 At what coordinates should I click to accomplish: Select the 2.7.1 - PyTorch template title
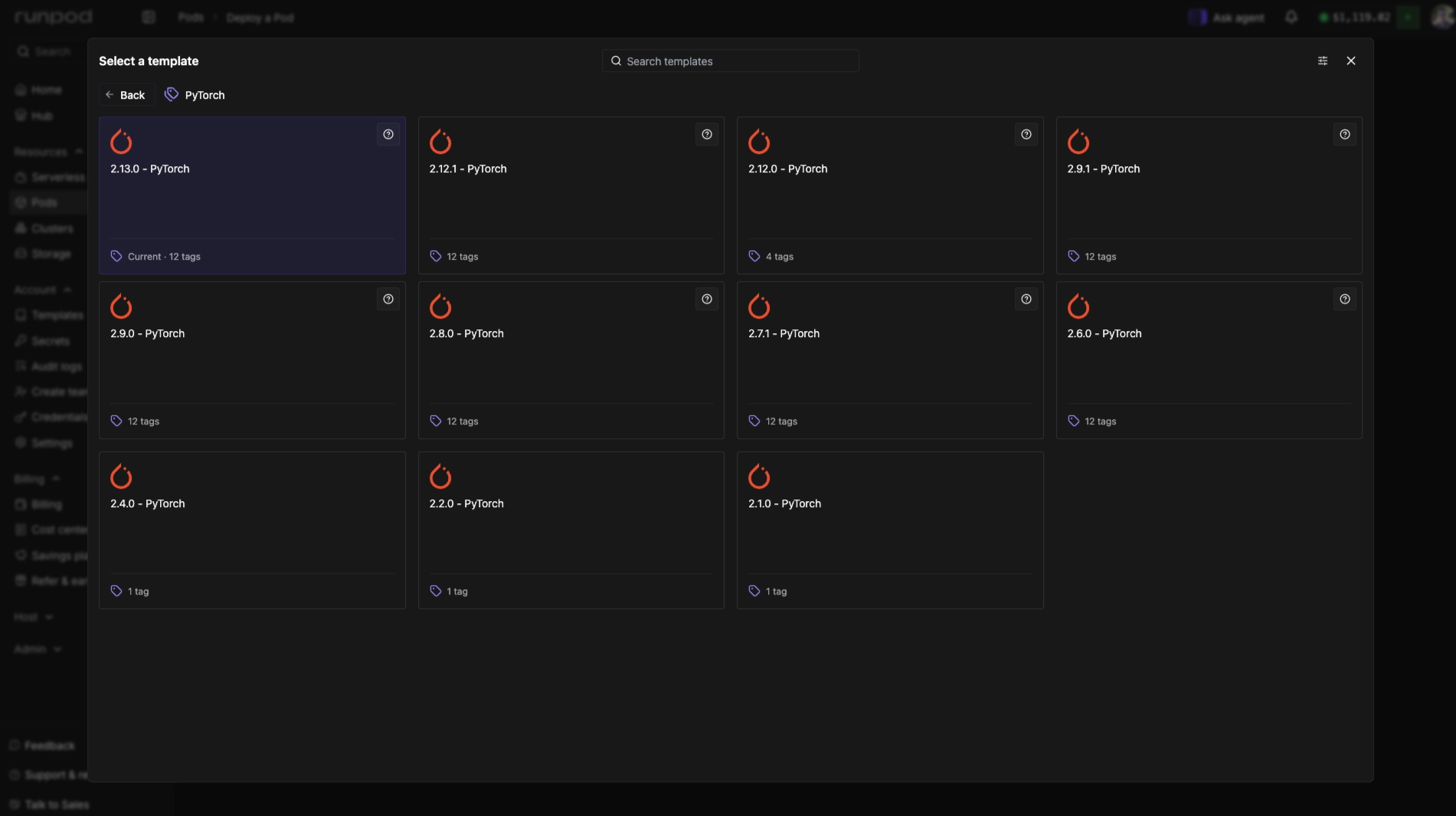[784, 333]
